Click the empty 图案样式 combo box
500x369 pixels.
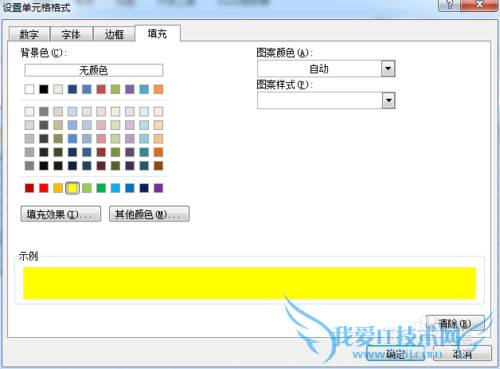coord(326,100)
